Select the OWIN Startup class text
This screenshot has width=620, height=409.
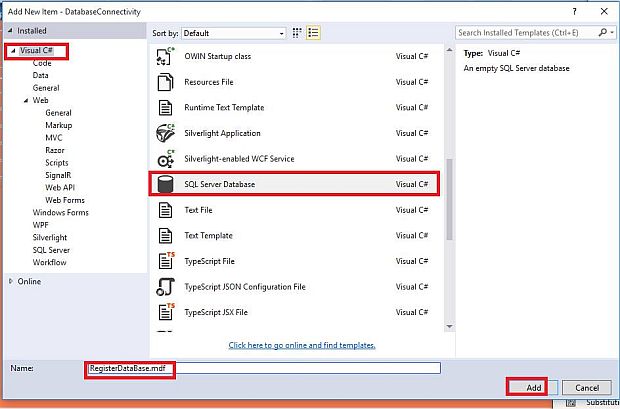click(x=217, y=56)
